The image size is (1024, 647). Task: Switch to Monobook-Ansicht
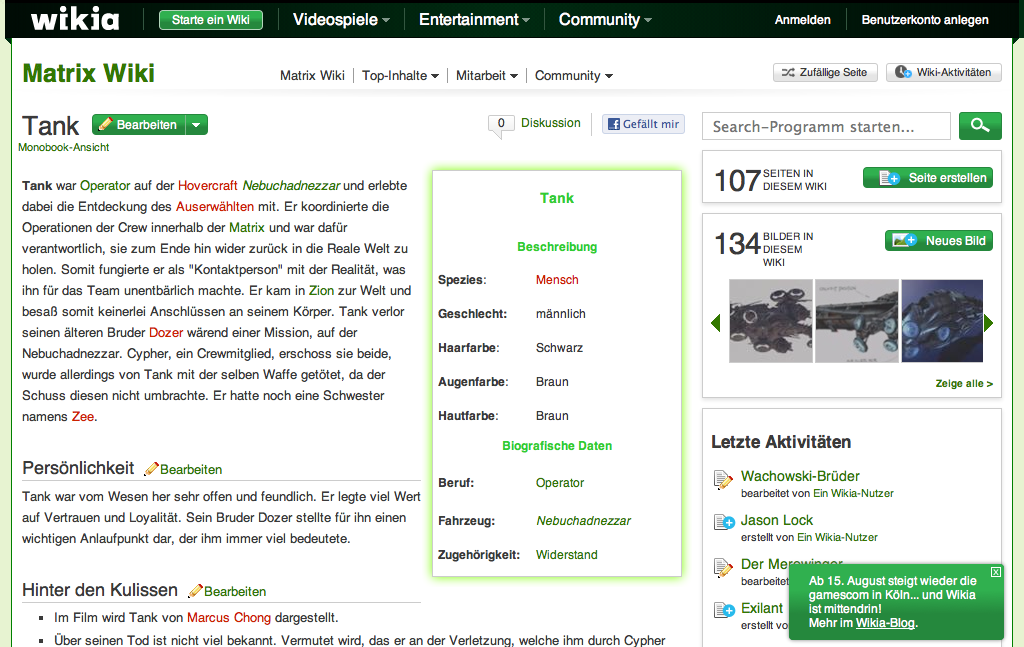[63, 148]
